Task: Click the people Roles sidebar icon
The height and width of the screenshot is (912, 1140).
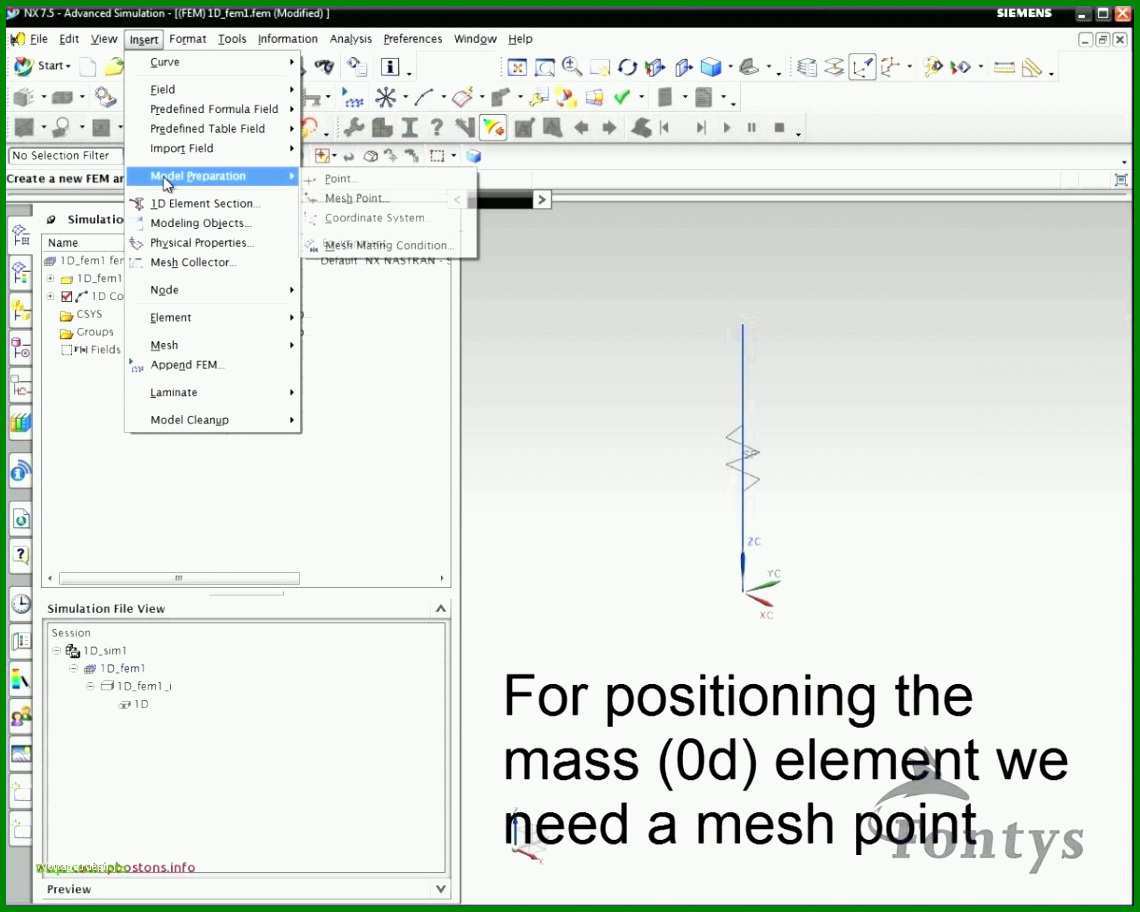Action: (21, 716)
